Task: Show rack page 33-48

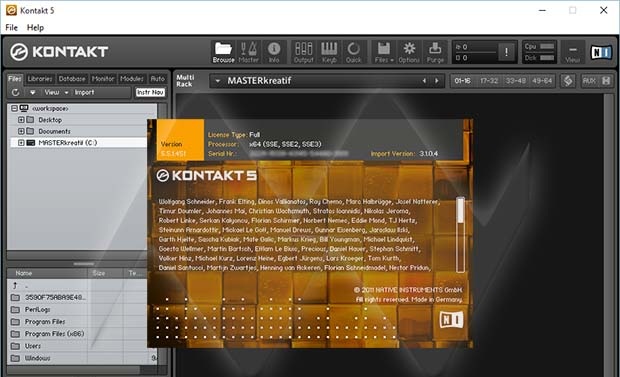Action: (516, 81)
